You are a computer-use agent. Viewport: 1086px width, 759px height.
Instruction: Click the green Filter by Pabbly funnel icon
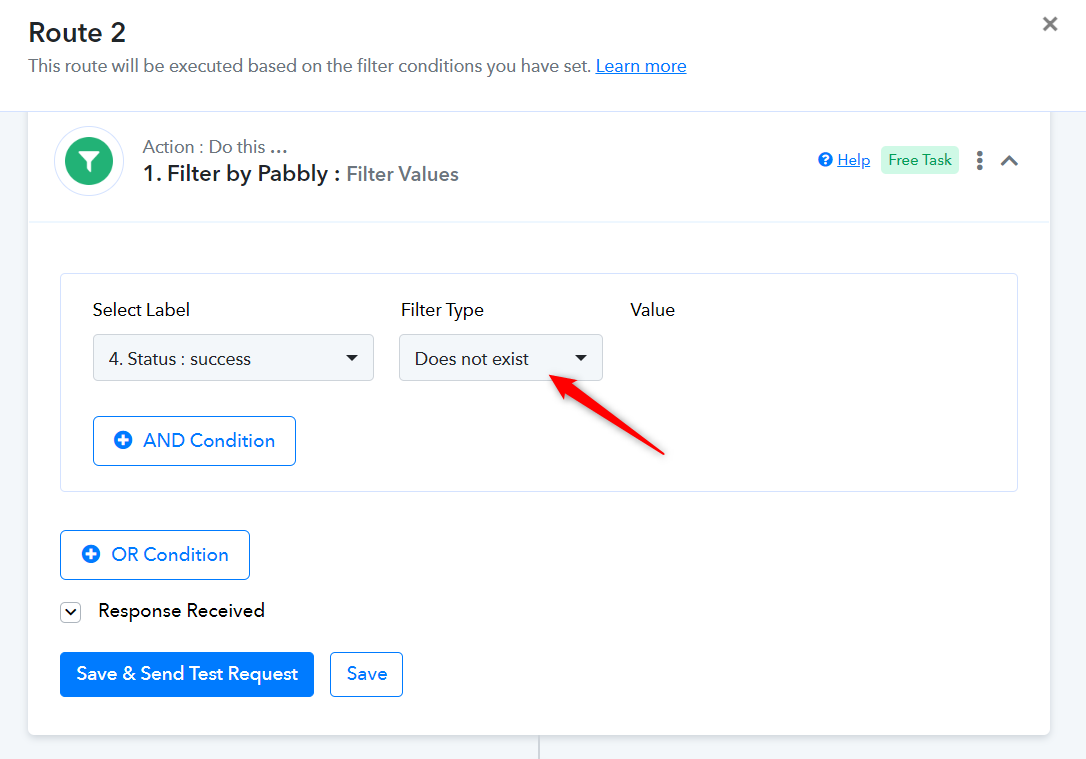tap(89, 161)
